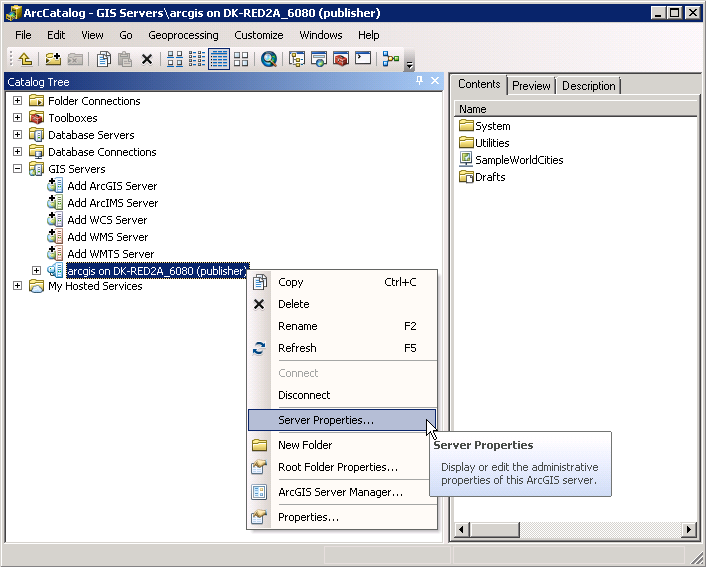Switch to Thumbnails view
This screenshot has height=567, width=706.
pyautogui.click(x=241, y=59)
